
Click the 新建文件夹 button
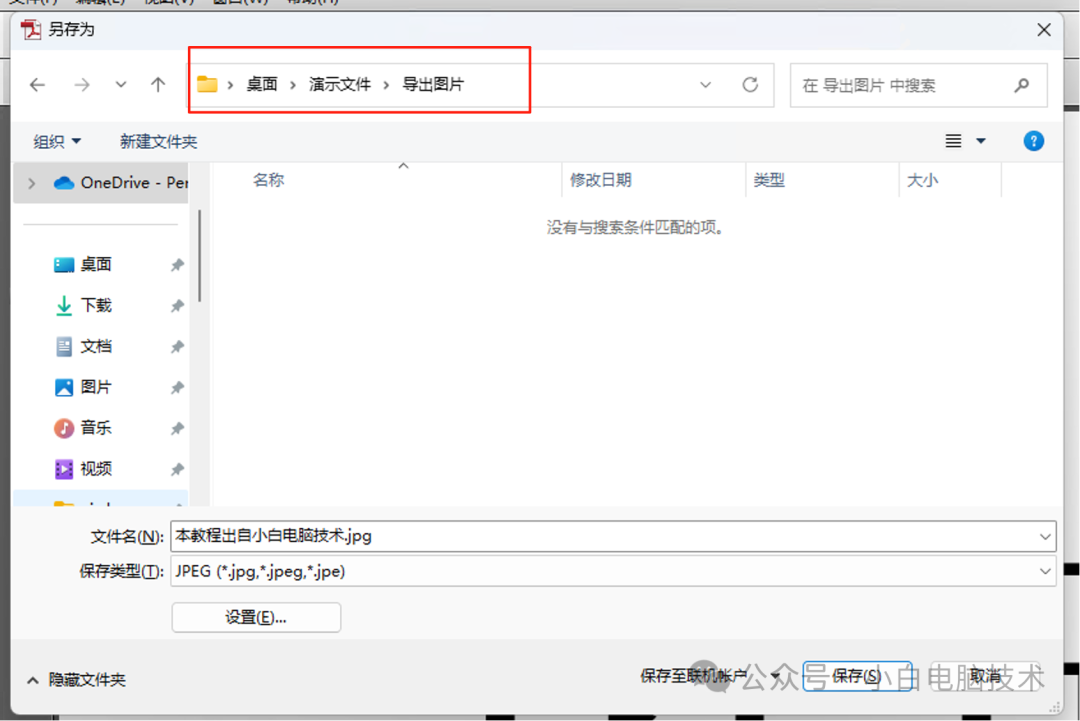point(158,140)
